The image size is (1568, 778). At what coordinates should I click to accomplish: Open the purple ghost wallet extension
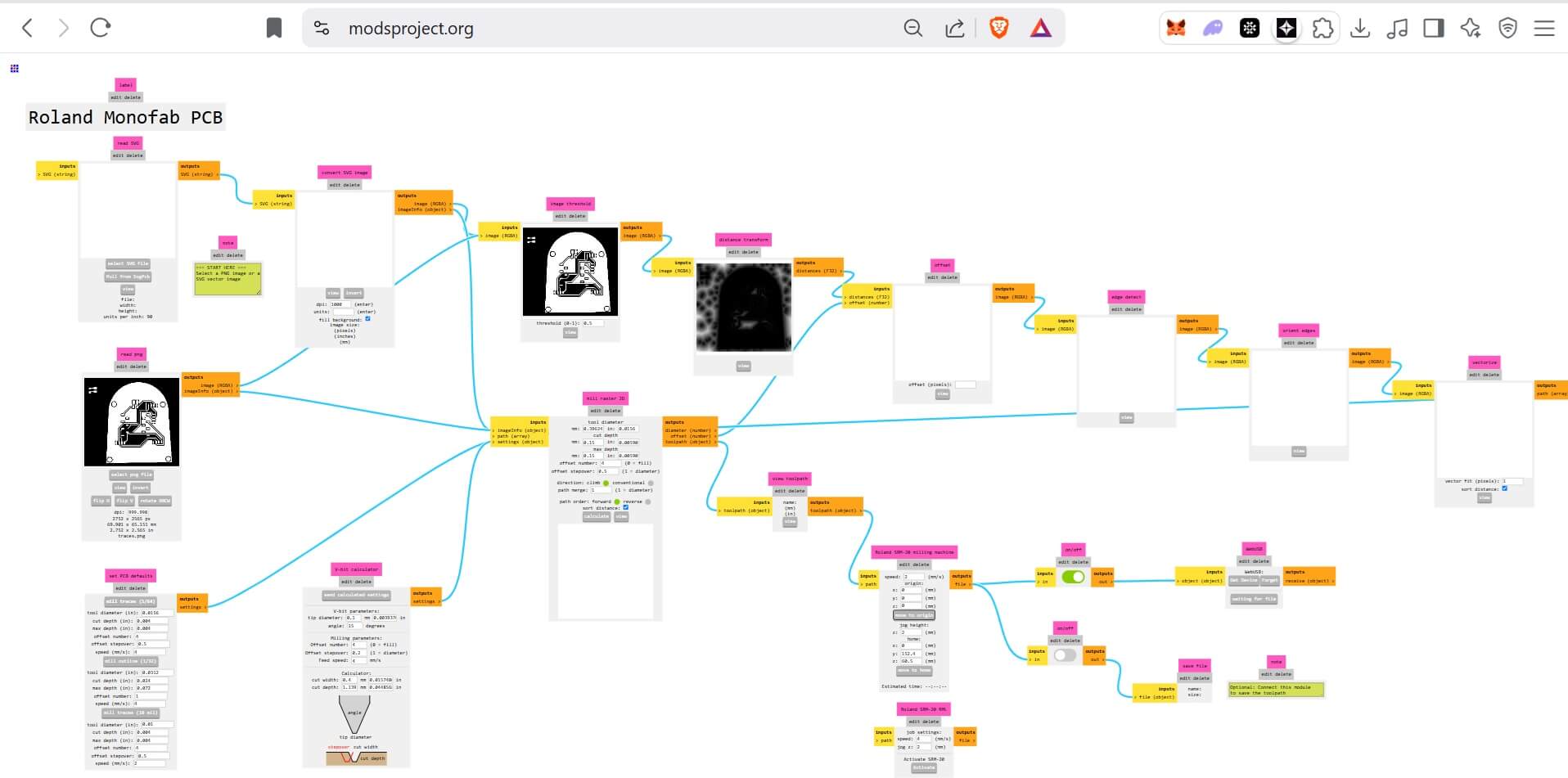[x=1213, y=29]
